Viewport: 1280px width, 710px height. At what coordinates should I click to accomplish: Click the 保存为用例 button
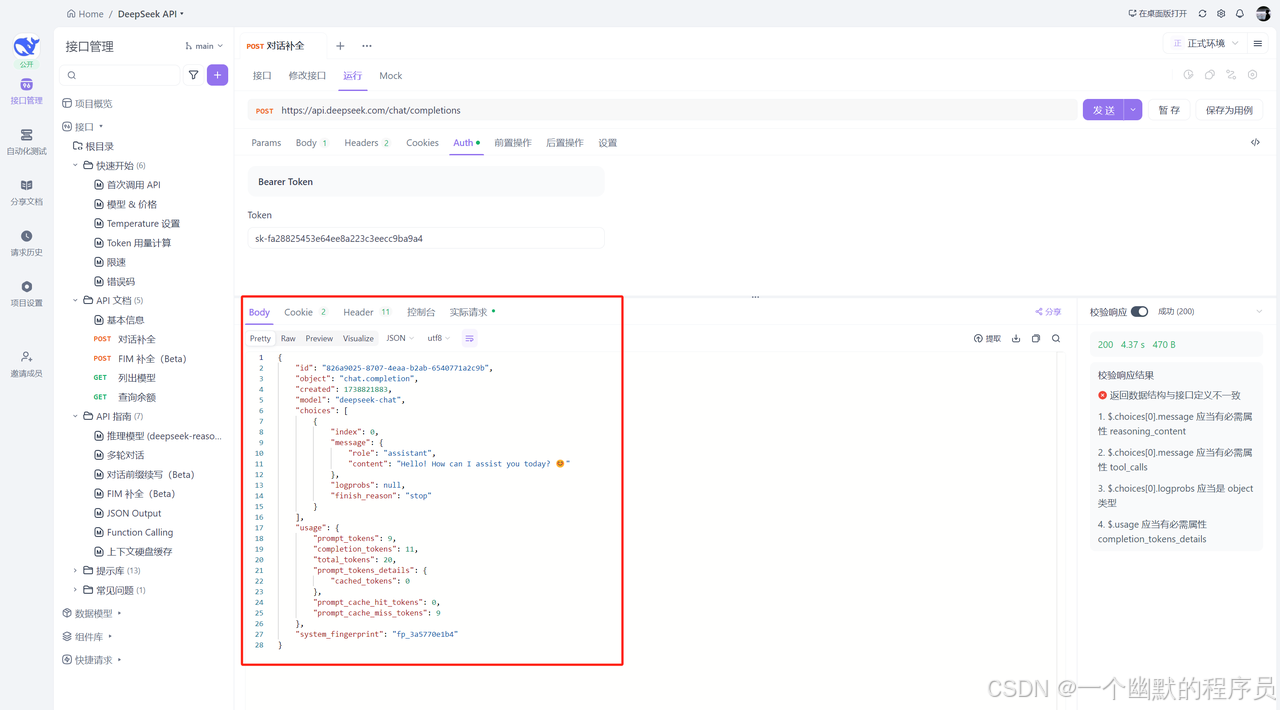(1229, 110)
